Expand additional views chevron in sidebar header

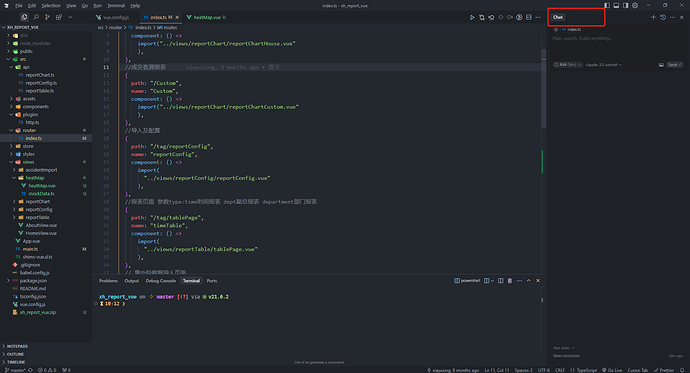coord(70,17)
